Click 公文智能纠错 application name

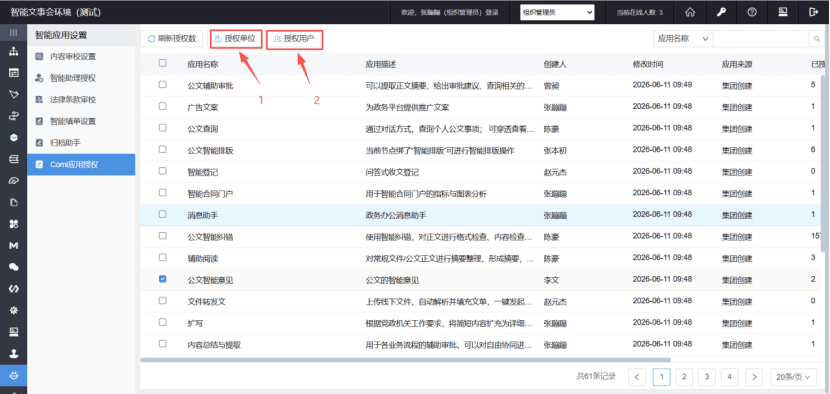(x=210, y=237)
